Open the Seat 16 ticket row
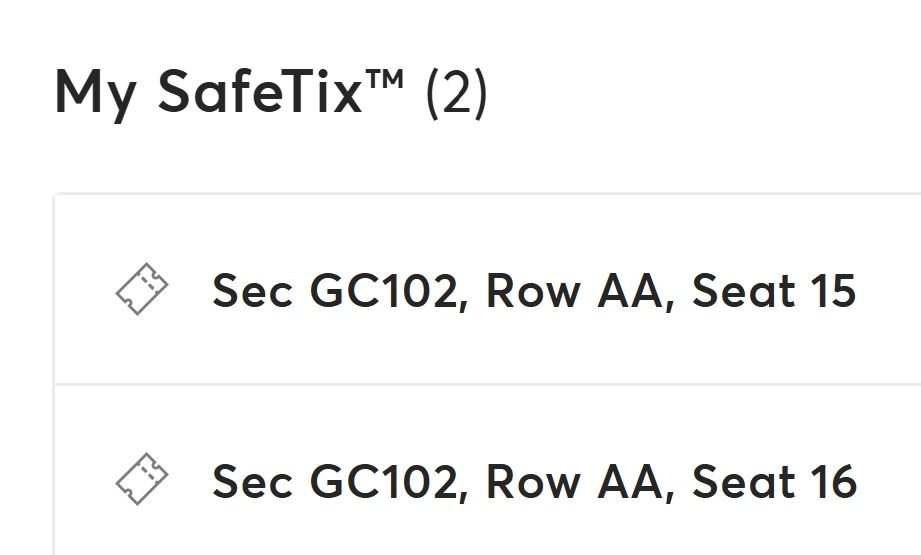 534,481
